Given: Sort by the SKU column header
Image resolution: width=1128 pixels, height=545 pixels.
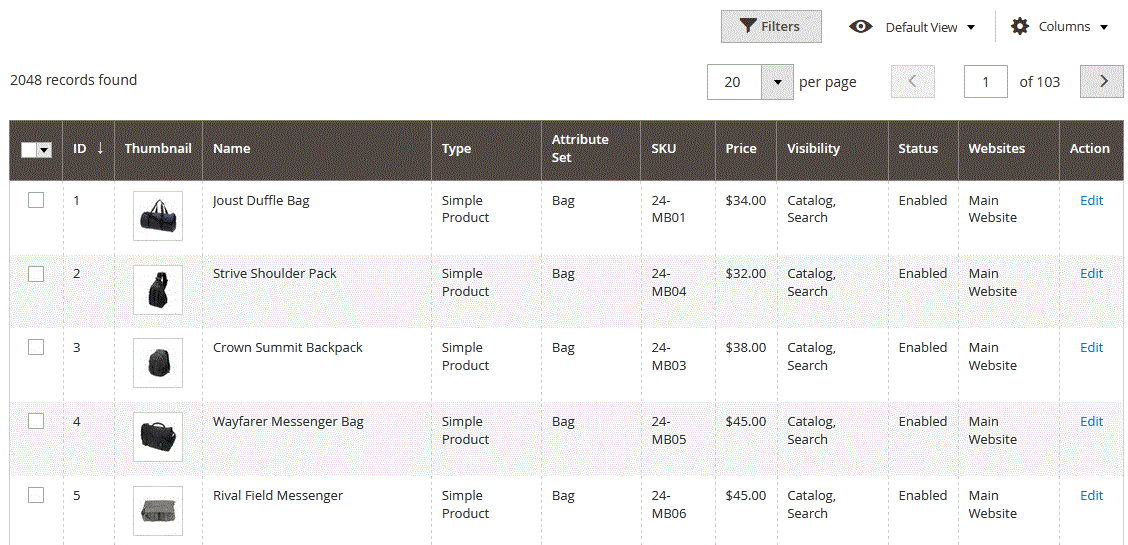Looking at the screenshot, I should coord(663,148).
